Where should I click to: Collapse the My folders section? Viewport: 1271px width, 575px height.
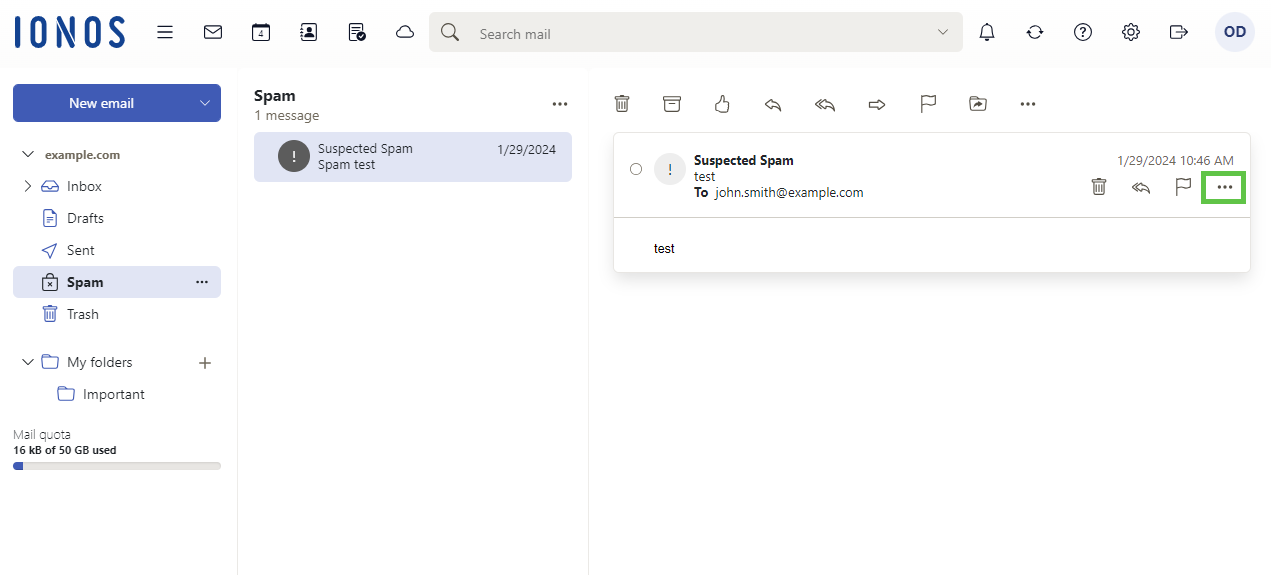[x=27, y=362]
